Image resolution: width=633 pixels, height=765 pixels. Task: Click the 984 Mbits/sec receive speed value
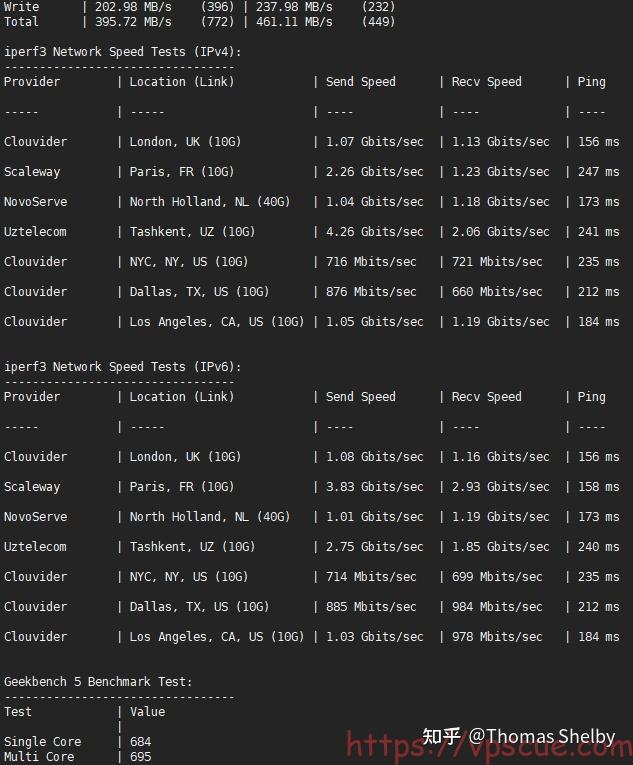(x=497, y=607)
